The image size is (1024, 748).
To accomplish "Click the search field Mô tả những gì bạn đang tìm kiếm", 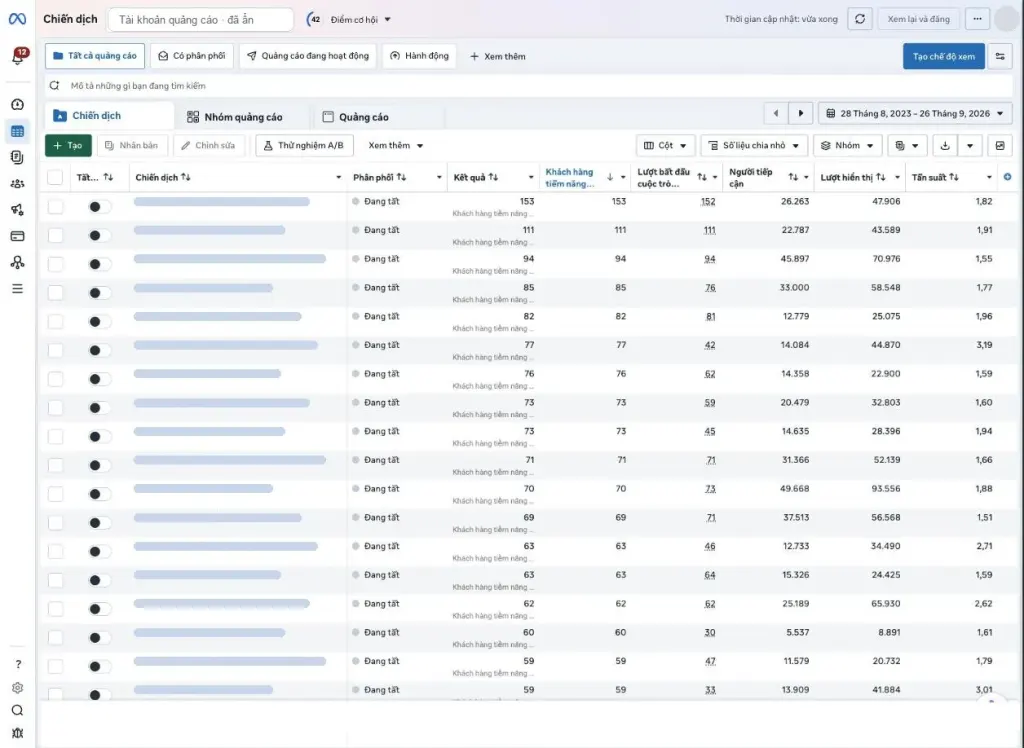I will pyautogui.click(x=529, y=86).
